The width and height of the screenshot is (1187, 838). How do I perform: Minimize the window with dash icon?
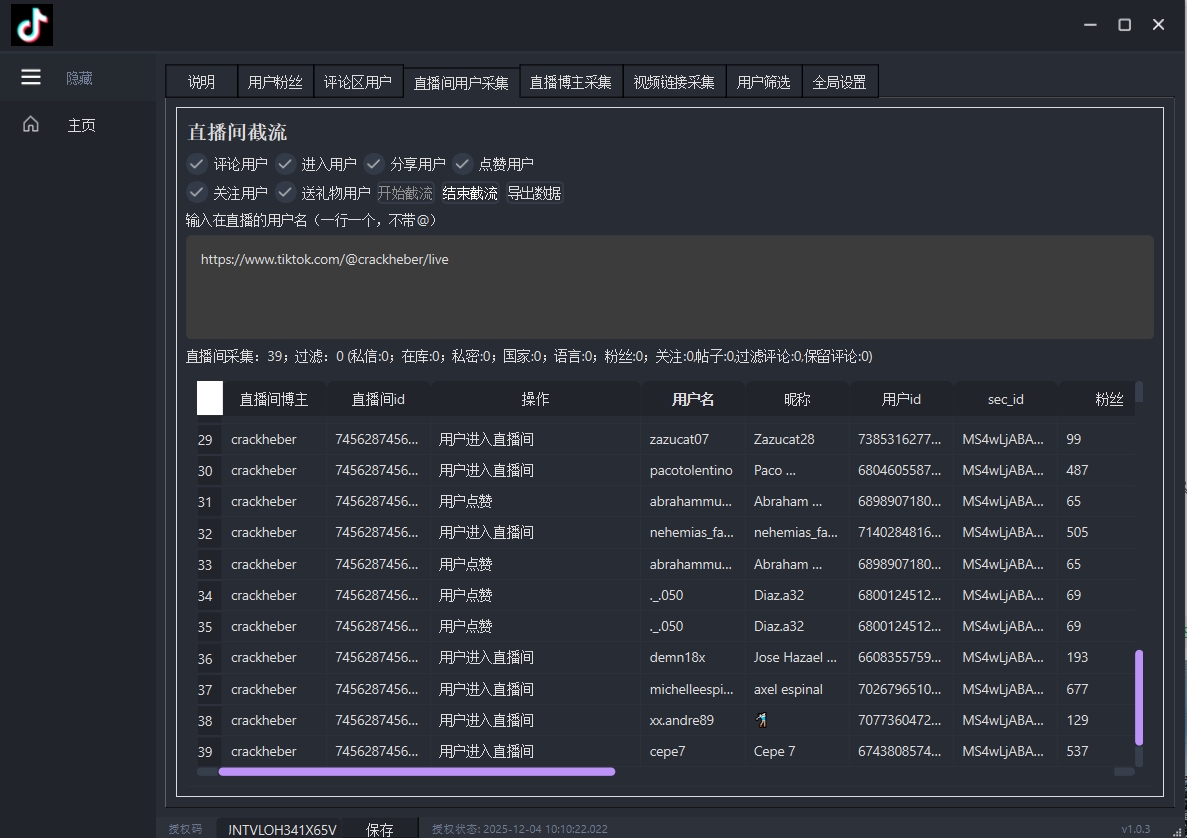pyautogui.click(x=1091, y=25)
